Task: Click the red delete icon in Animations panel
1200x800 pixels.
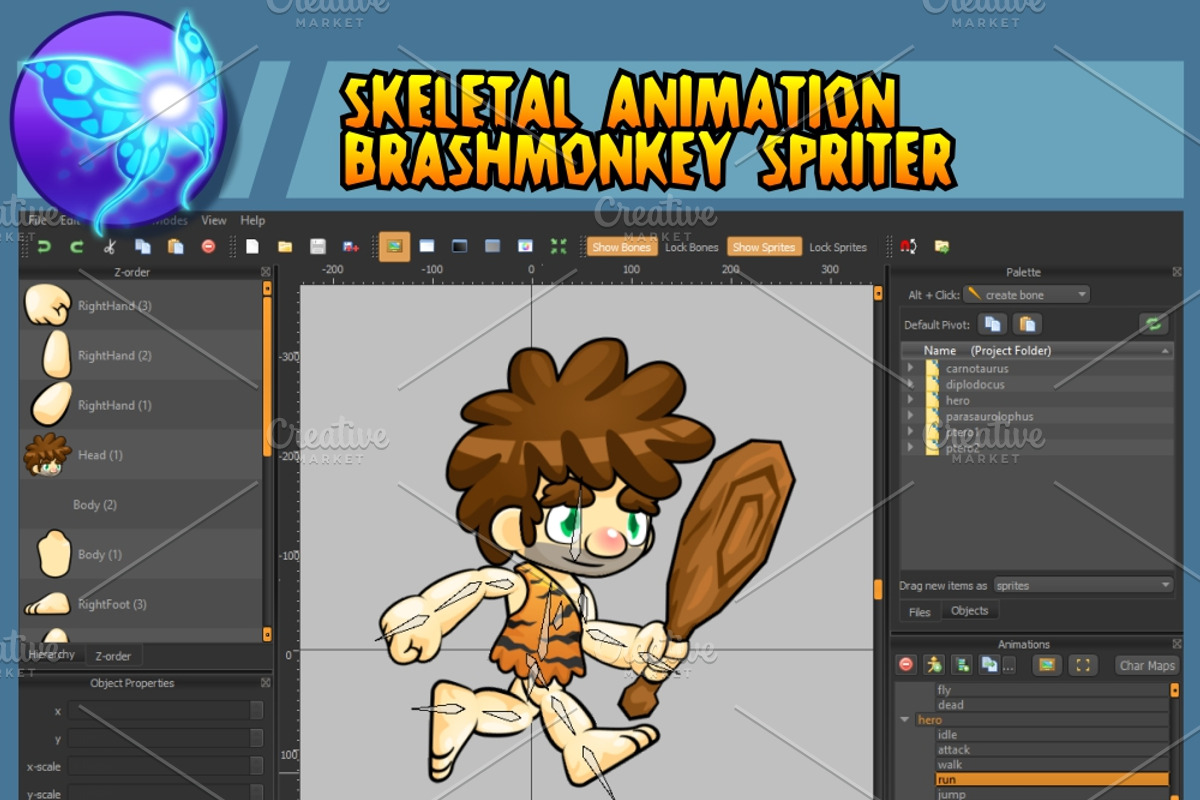Action: coord(906,665)
